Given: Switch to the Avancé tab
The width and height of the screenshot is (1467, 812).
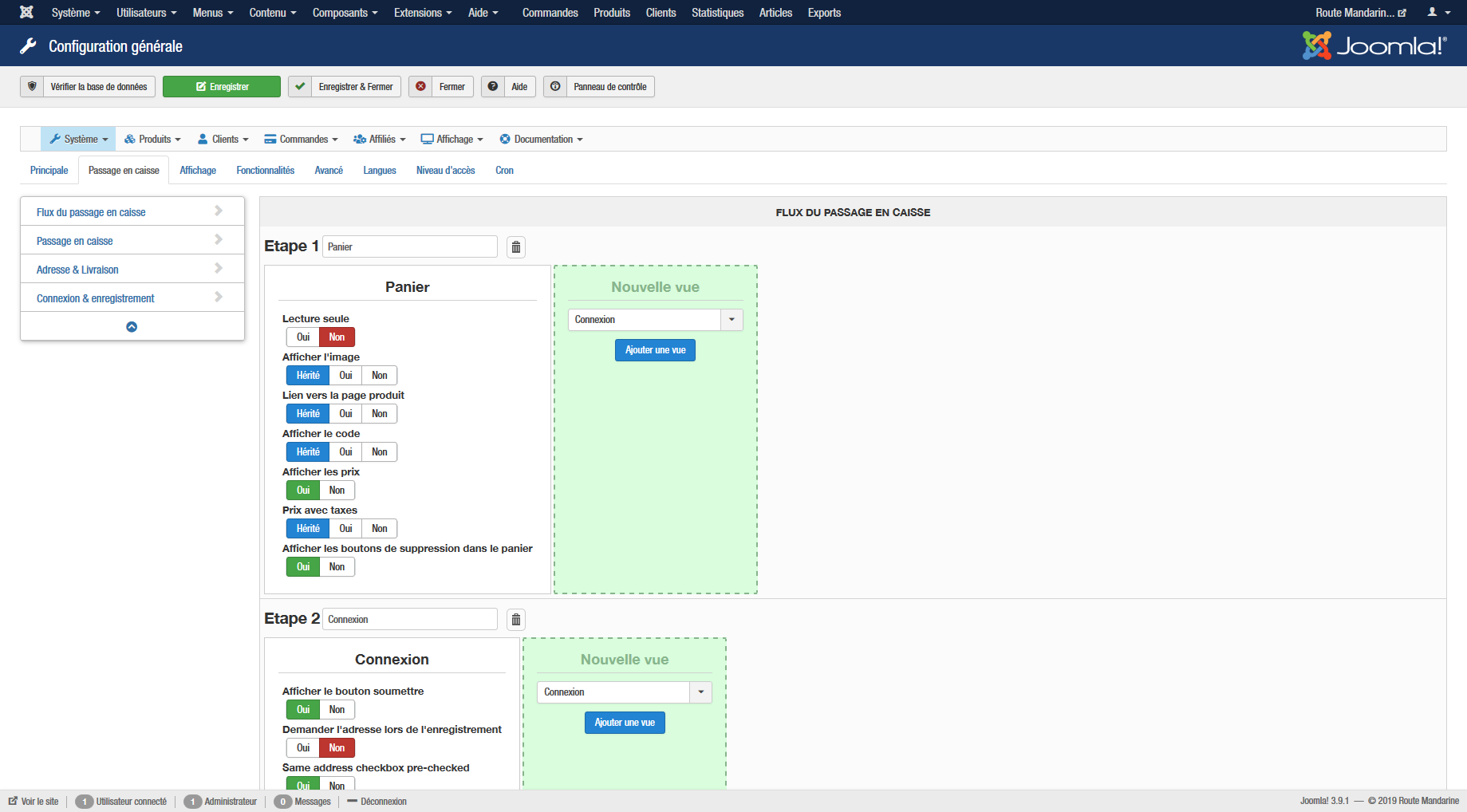Looking at the screenshot, I should click(x=329, y=170).
